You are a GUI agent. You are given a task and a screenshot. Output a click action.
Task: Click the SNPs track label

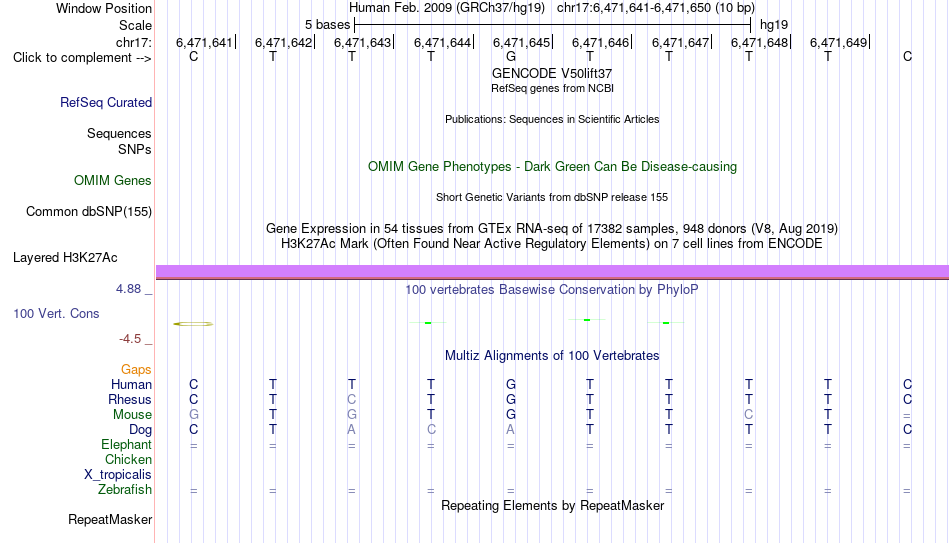(135, 149)
